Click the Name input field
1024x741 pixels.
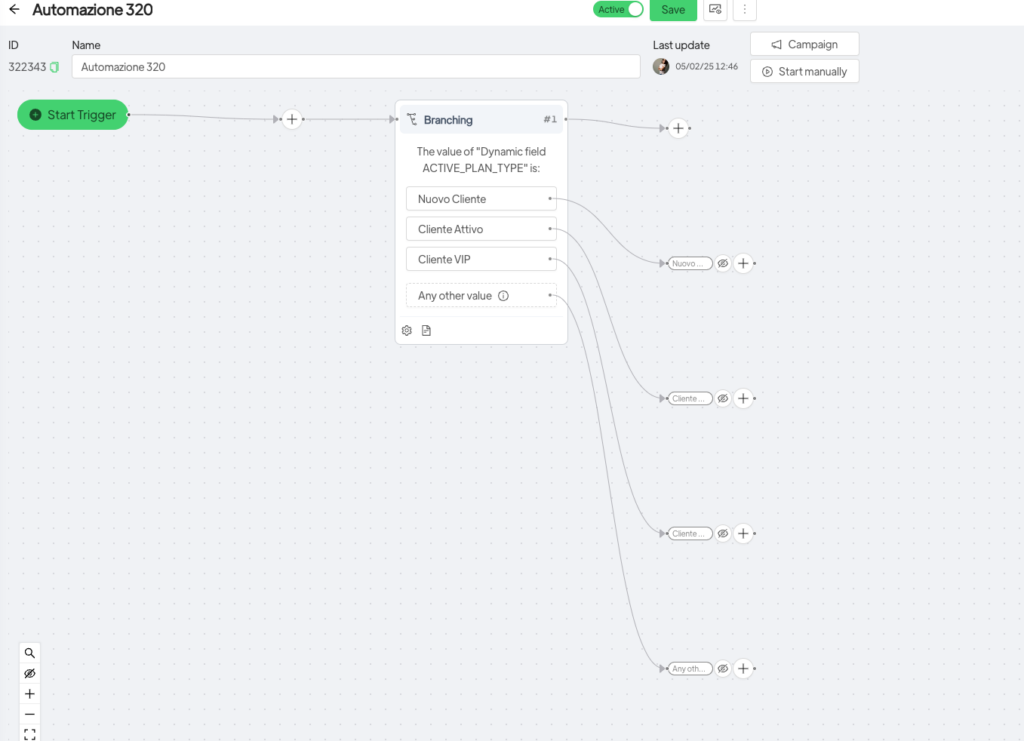tap(355, 67)
